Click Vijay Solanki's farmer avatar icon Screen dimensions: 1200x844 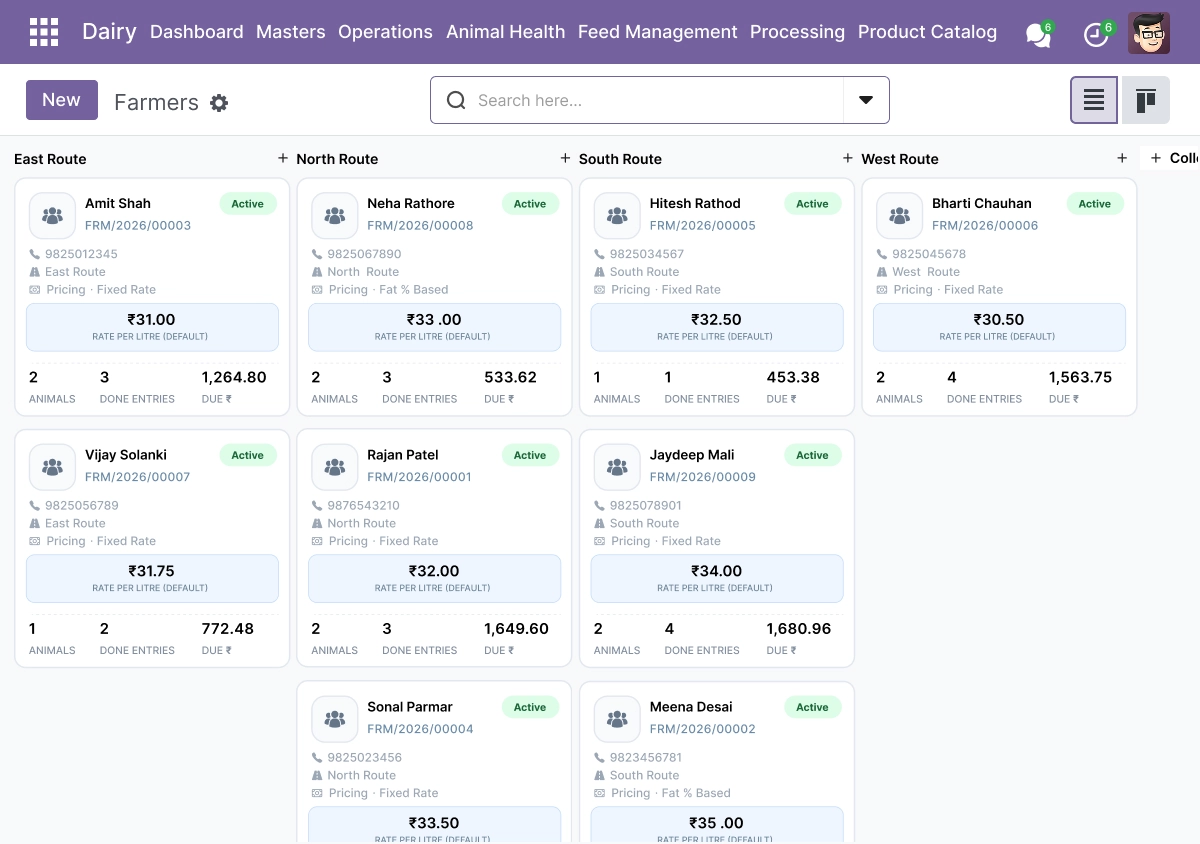click(53, 467)
